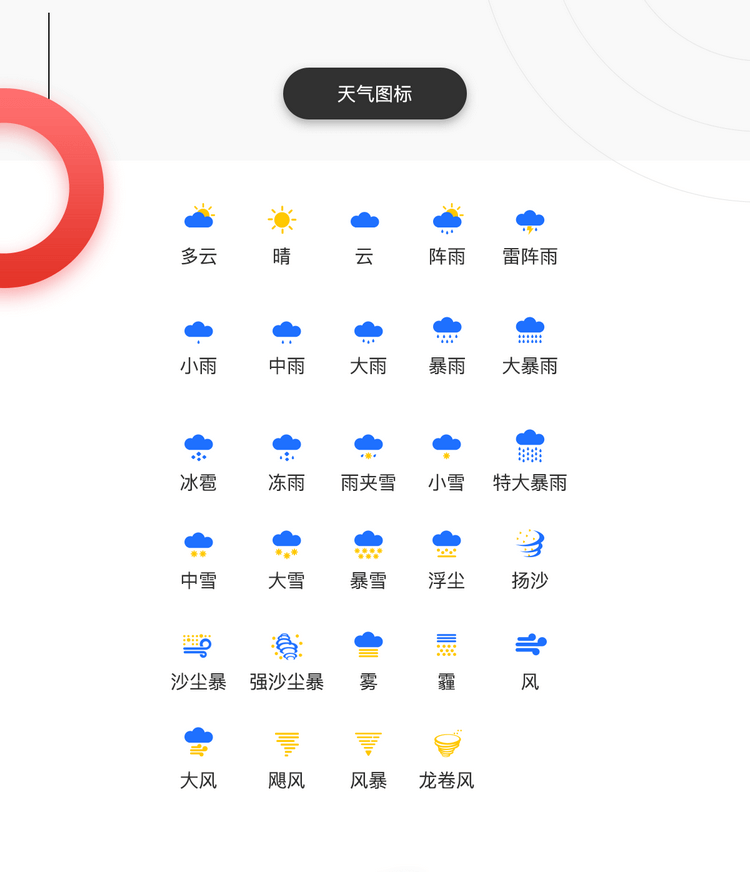Click the 龙卷风 text label

446,780
